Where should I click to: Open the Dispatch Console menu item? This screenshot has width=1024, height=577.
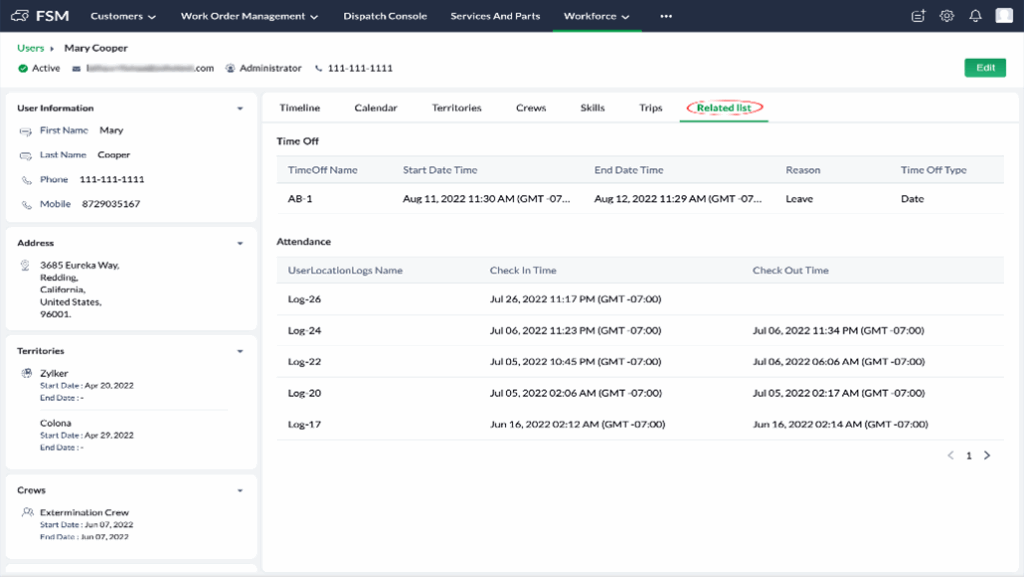[385, 16]
